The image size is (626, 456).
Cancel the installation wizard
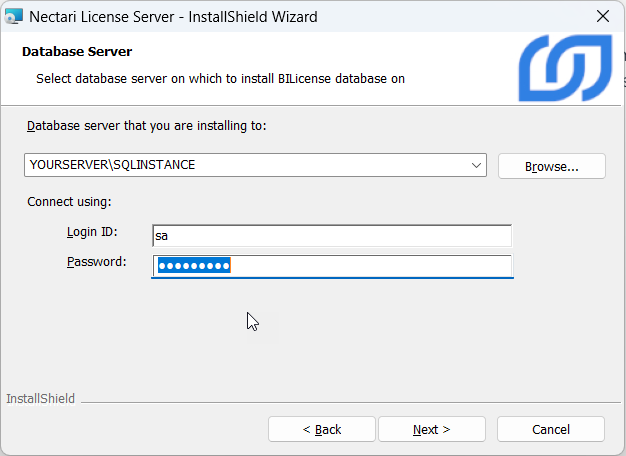click(550, 429)
